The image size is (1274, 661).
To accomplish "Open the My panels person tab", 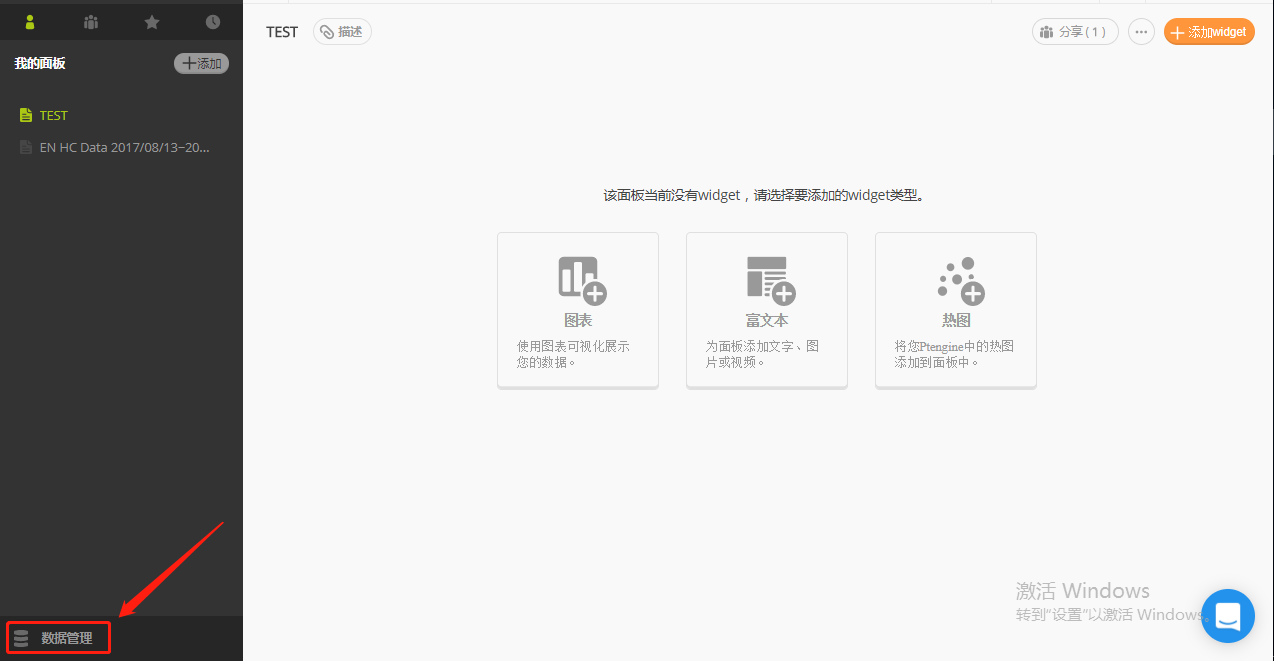I will [x=30, y=21].
